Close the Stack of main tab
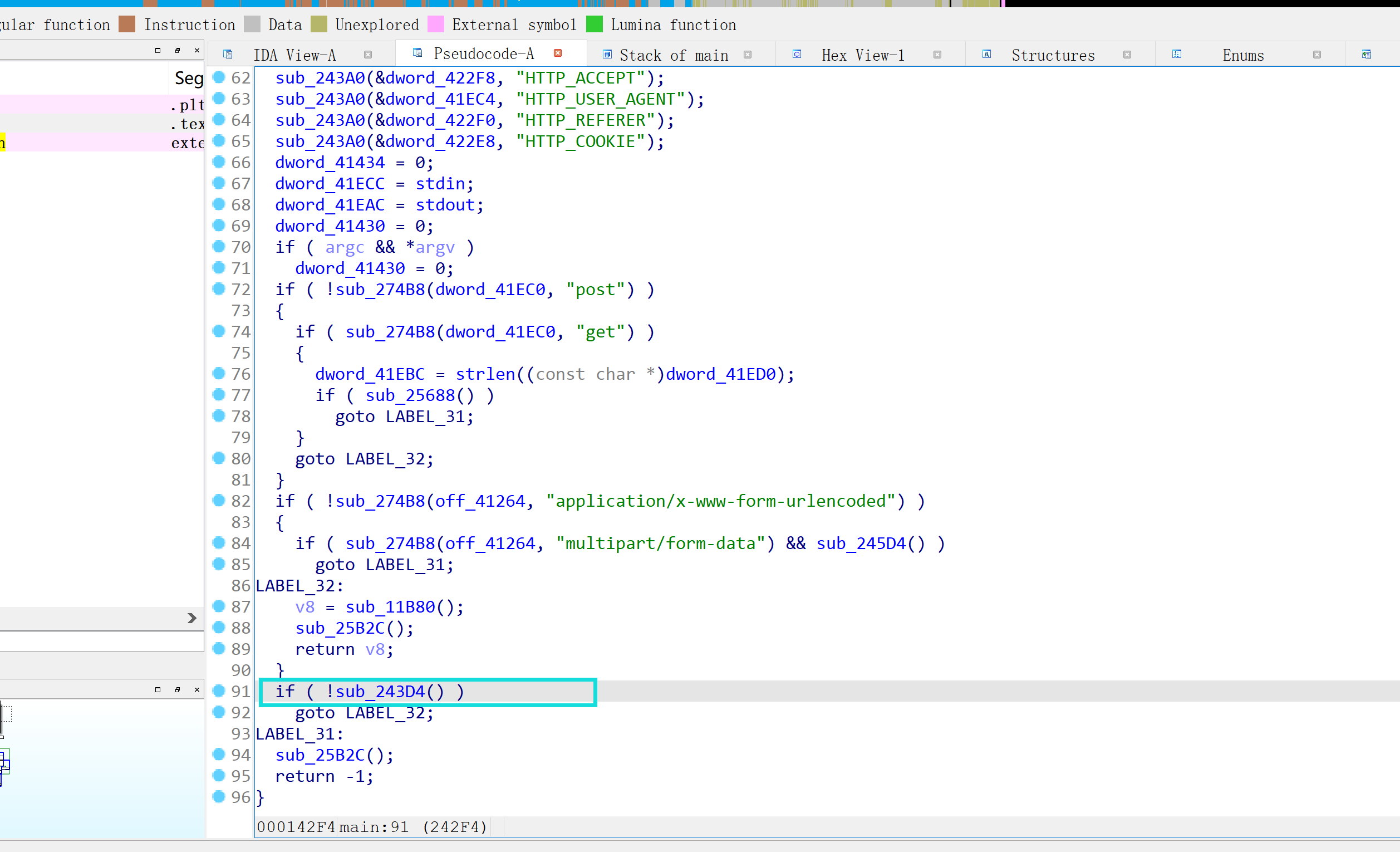This screenshot has width=1400, height=852. pos(748,55)
